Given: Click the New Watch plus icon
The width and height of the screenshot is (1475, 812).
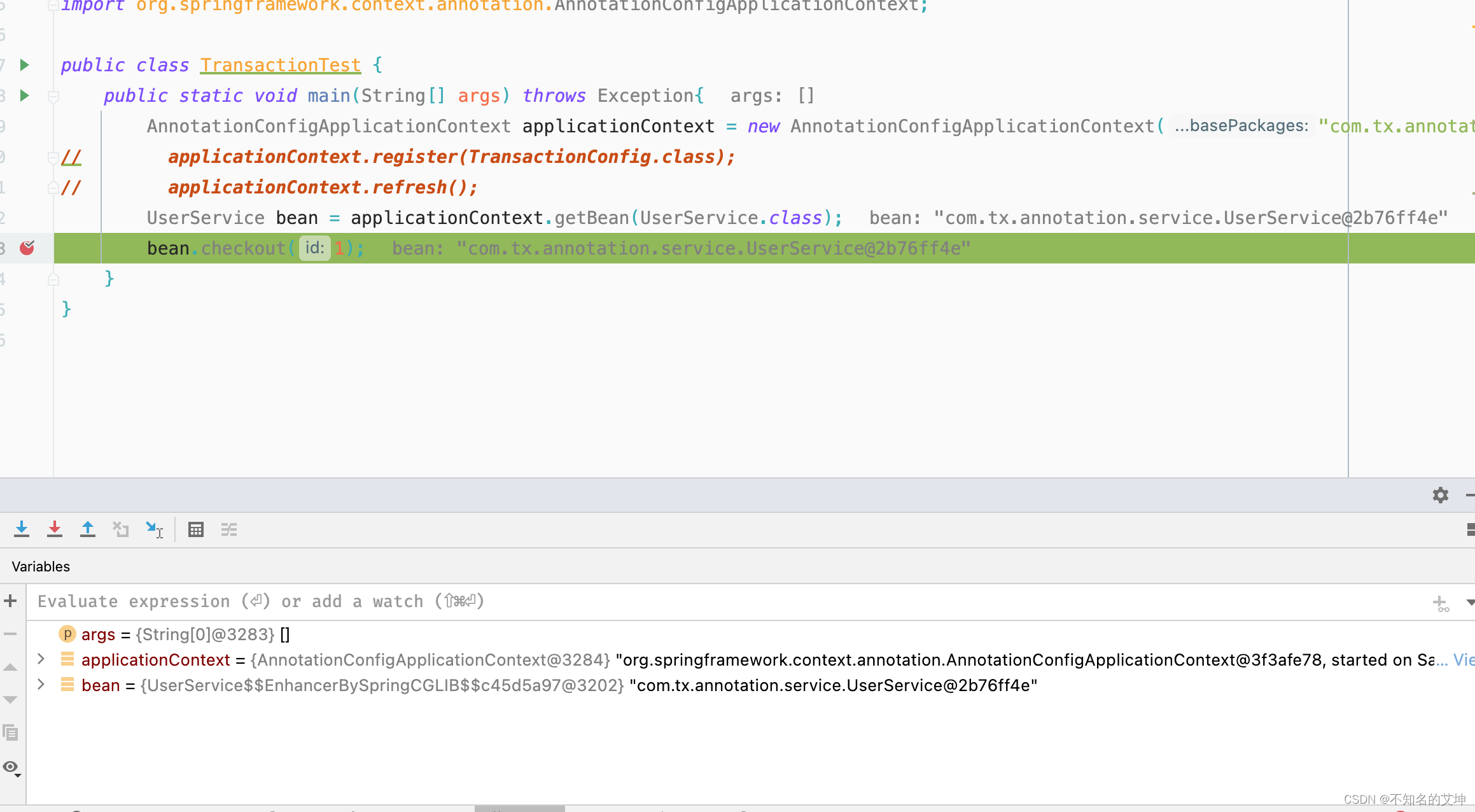Looking at the screenshot, I should (10, 601).
